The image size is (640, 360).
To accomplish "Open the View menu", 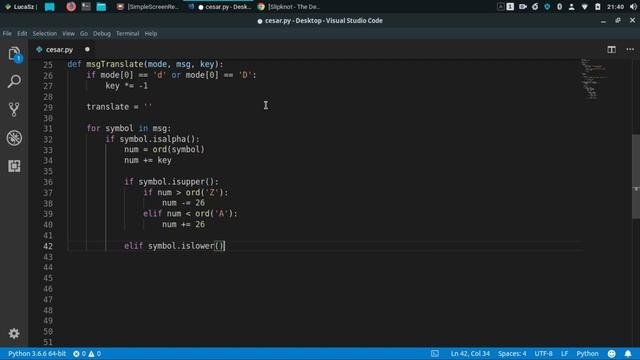I will point(68,33).
